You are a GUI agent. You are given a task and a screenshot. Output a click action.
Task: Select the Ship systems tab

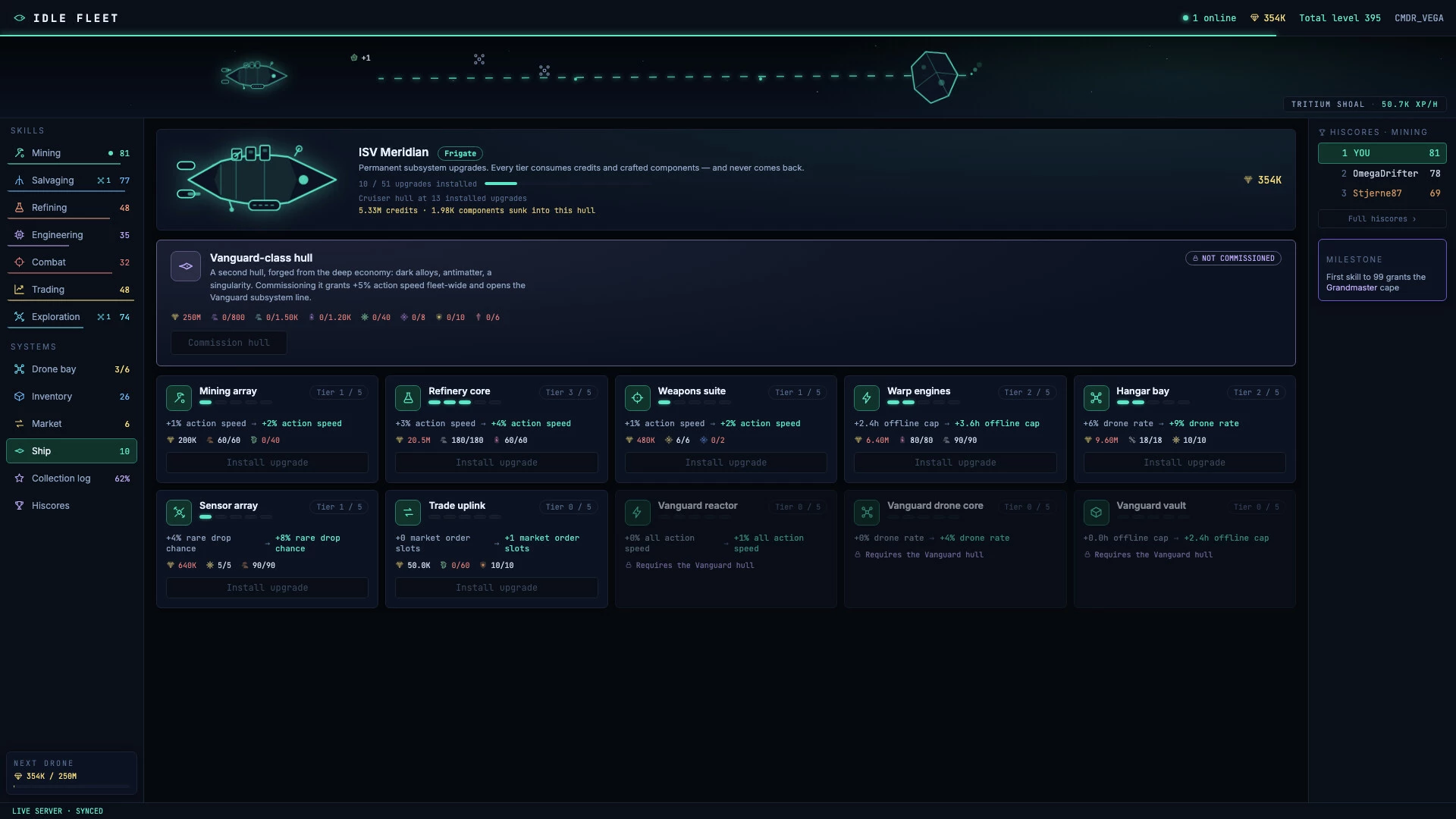(71, 451)
